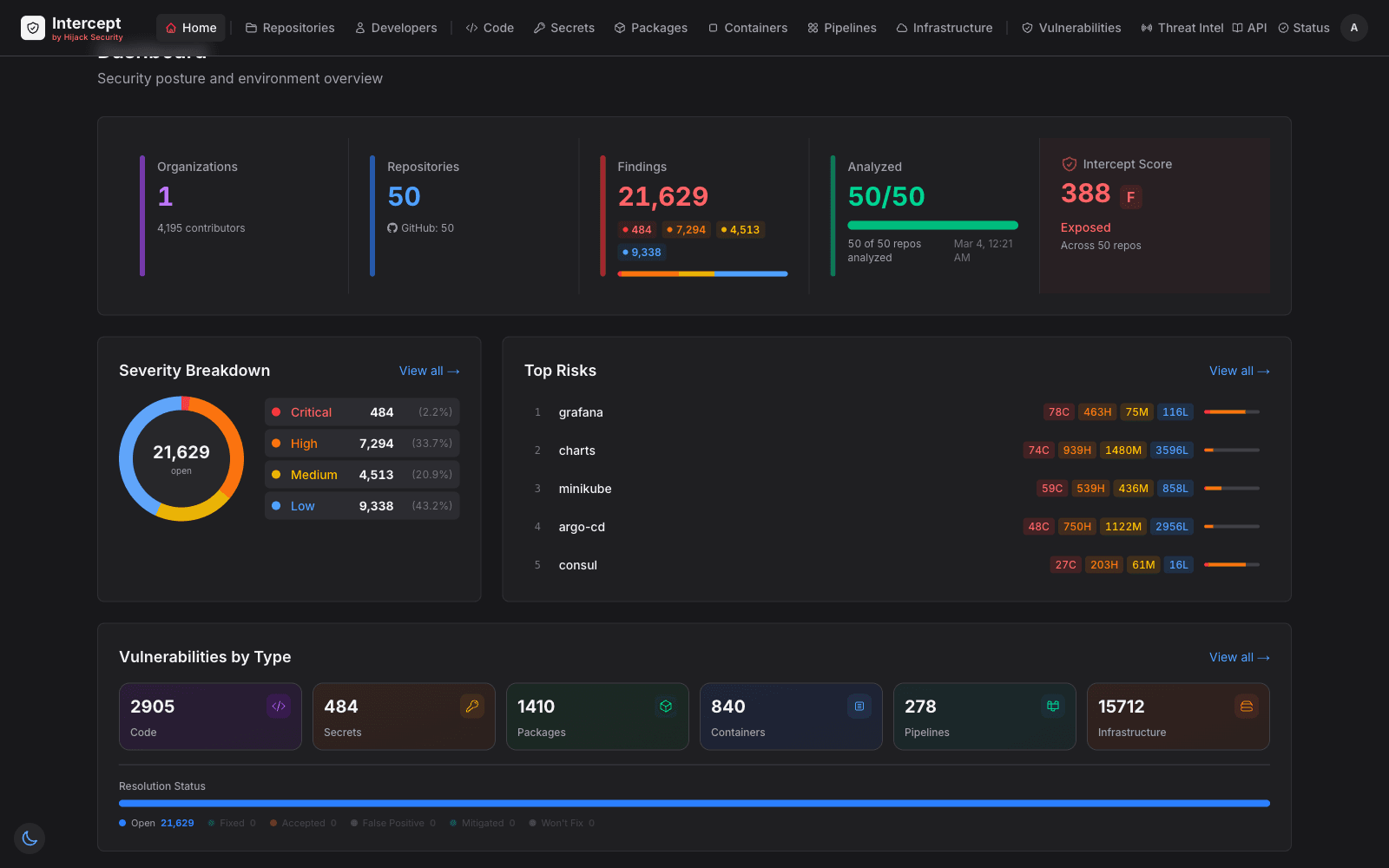Click the package icon on the Packages card
The height and width of the screenshot is (868, 1389).
[666, 706]
